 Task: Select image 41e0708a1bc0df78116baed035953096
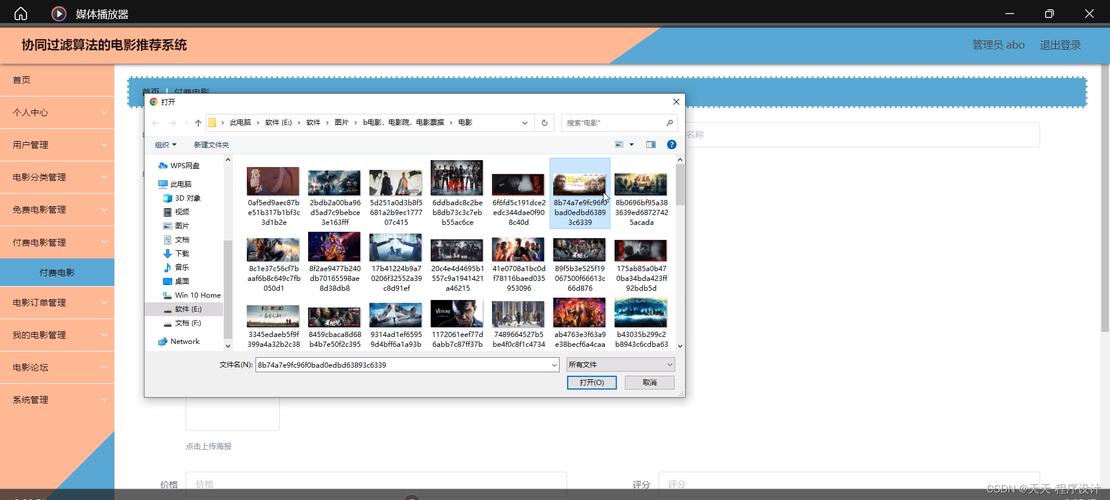tap(518, 263)
